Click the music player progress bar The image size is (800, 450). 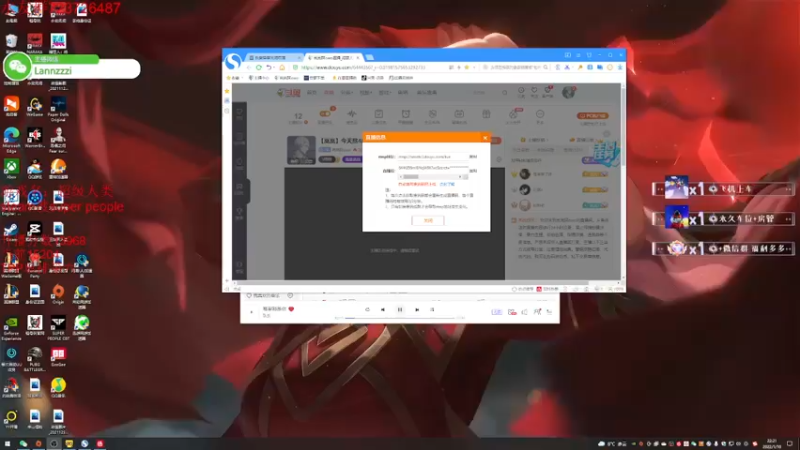(x=399, y=318)
